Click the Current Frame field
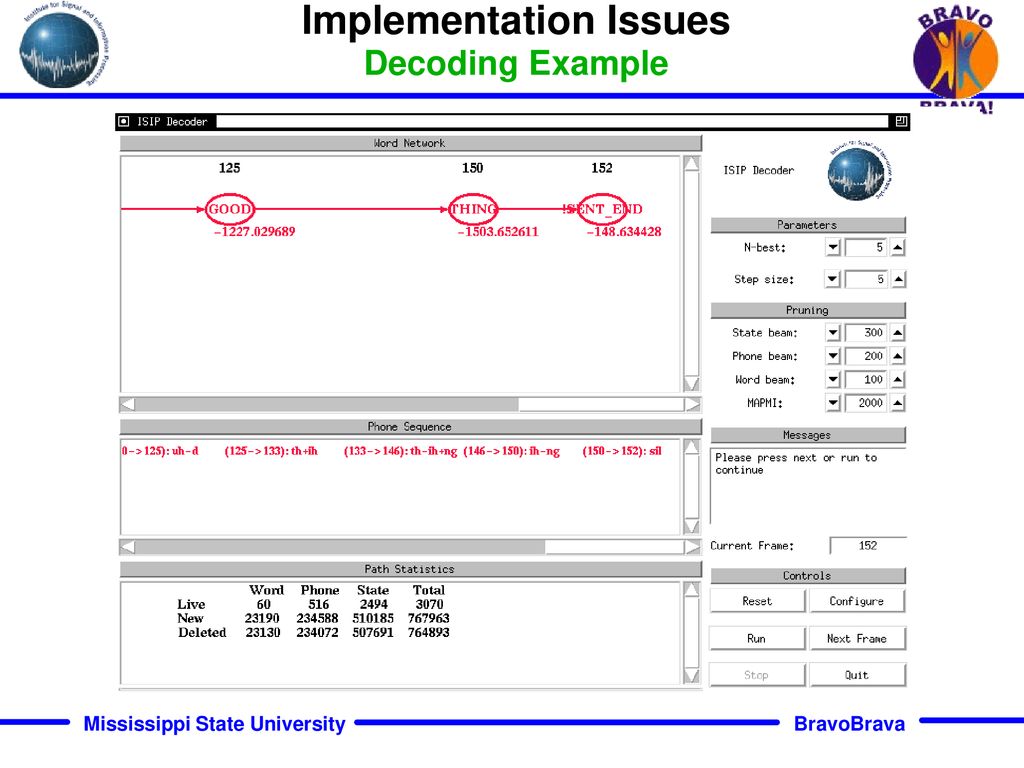This screenshot has height=768, width=1024. 868,546
